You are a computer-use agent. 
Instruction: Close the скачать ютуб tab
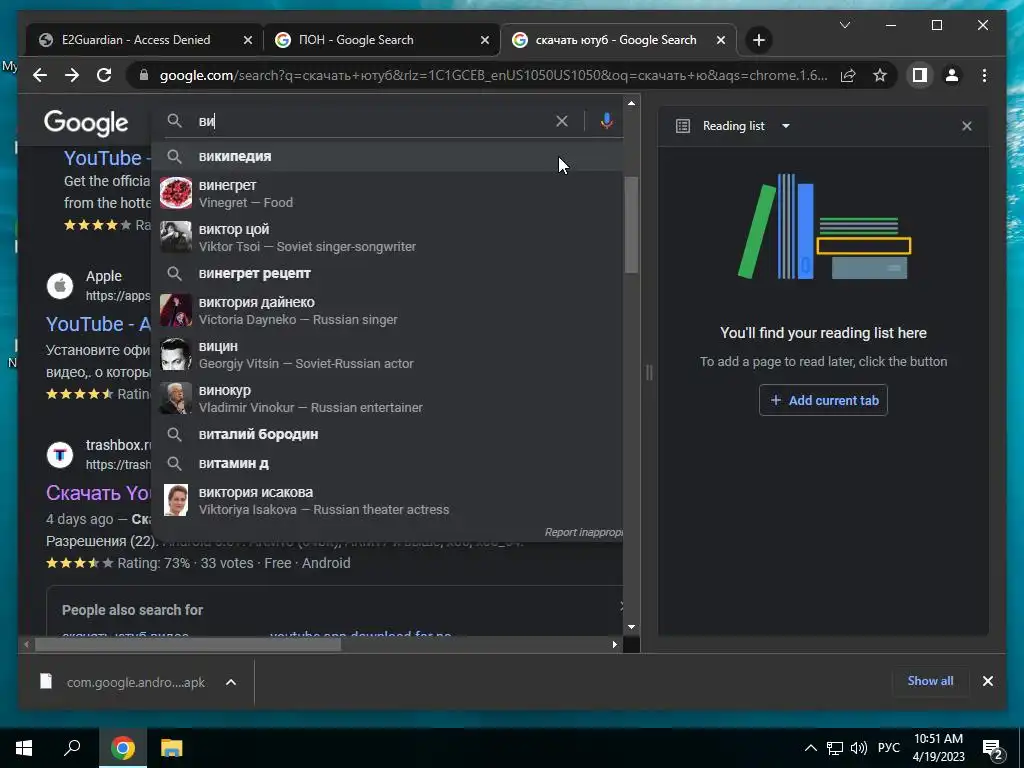pyautogui.click(x=721, y=40)
